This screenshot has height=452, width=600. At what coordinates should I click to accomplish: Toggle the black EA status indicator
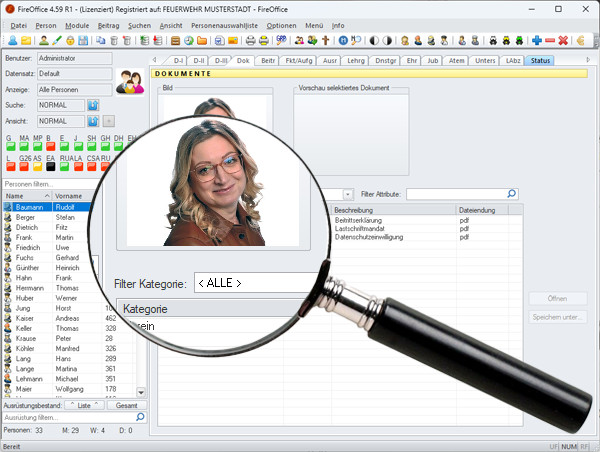[49, 167]
